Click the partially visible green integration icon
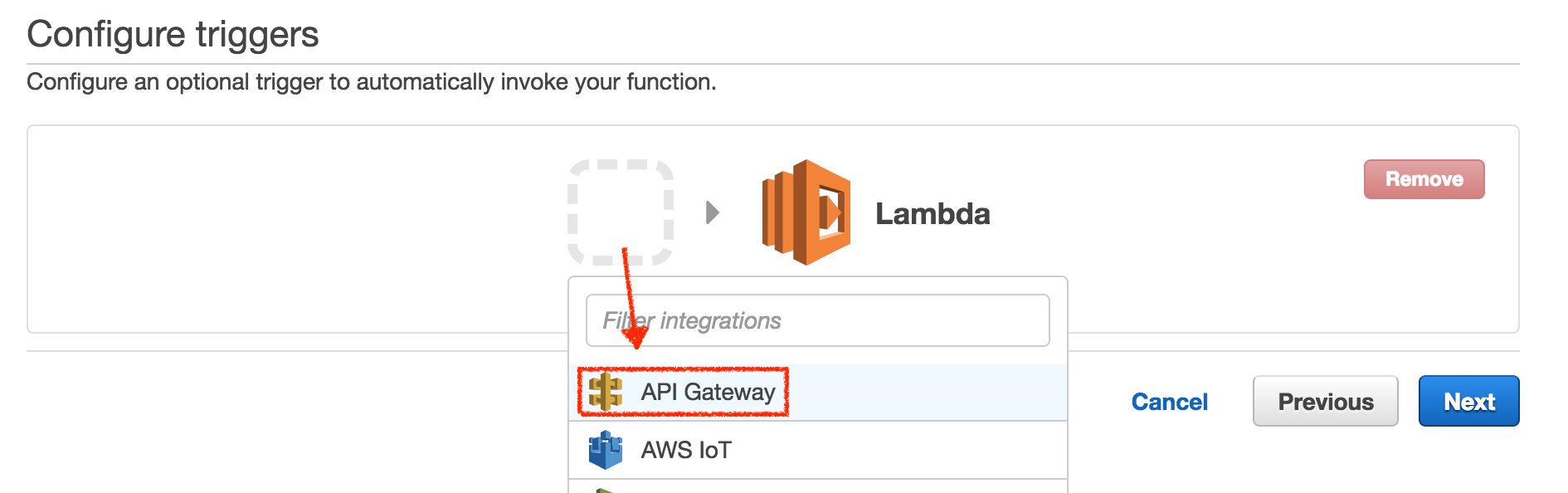The width and height of the screenshot is (1568, 493). click(606, 490)
